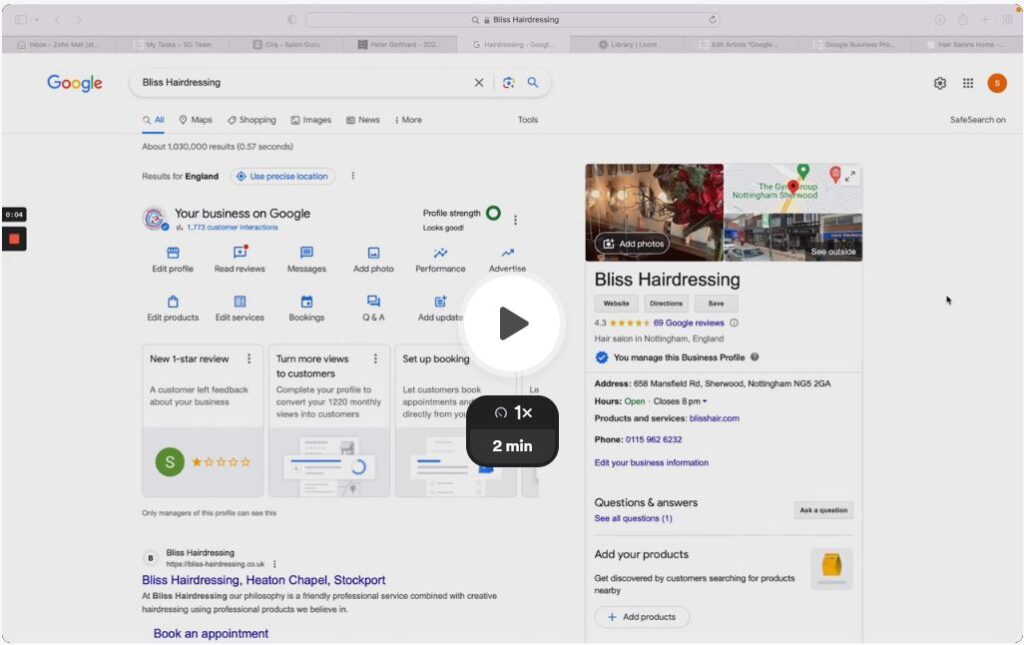Image resolution: width=1024 pixels, height=645 pixels.
Task: Open Bookings icon
Action: click(306, 302)
